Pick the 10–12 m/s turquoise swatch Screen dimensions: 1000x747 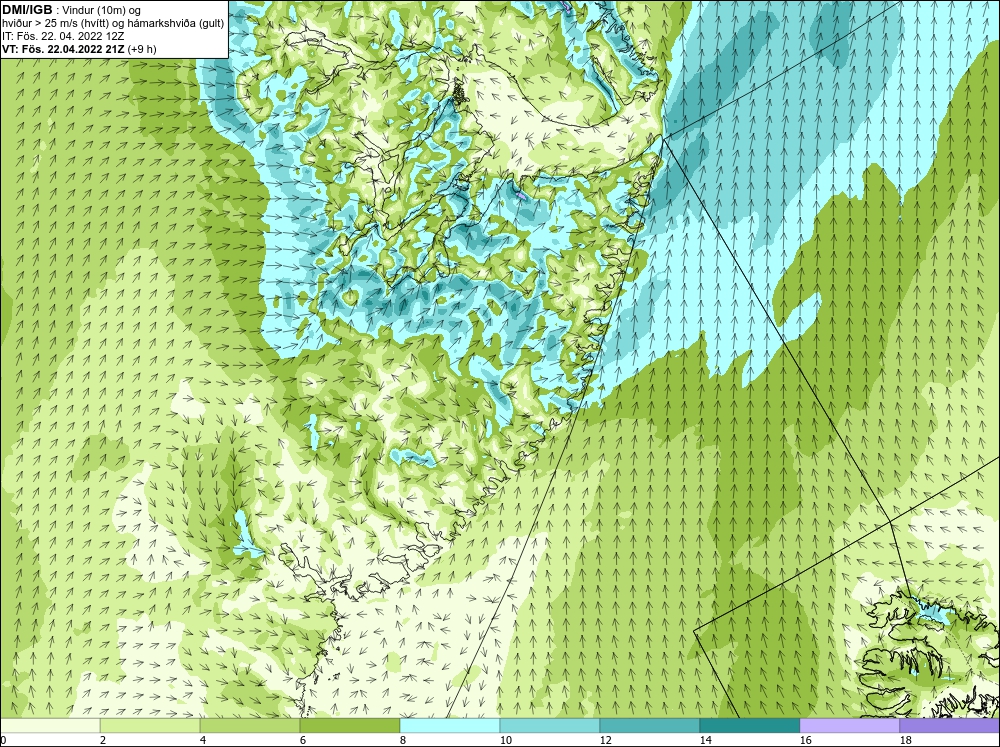click(550, 725)
